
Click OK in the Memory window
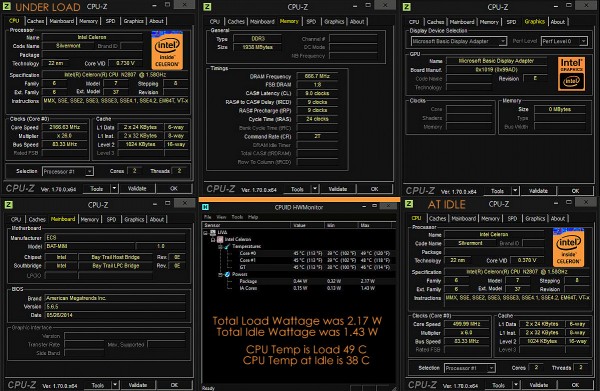click(374, 189)
